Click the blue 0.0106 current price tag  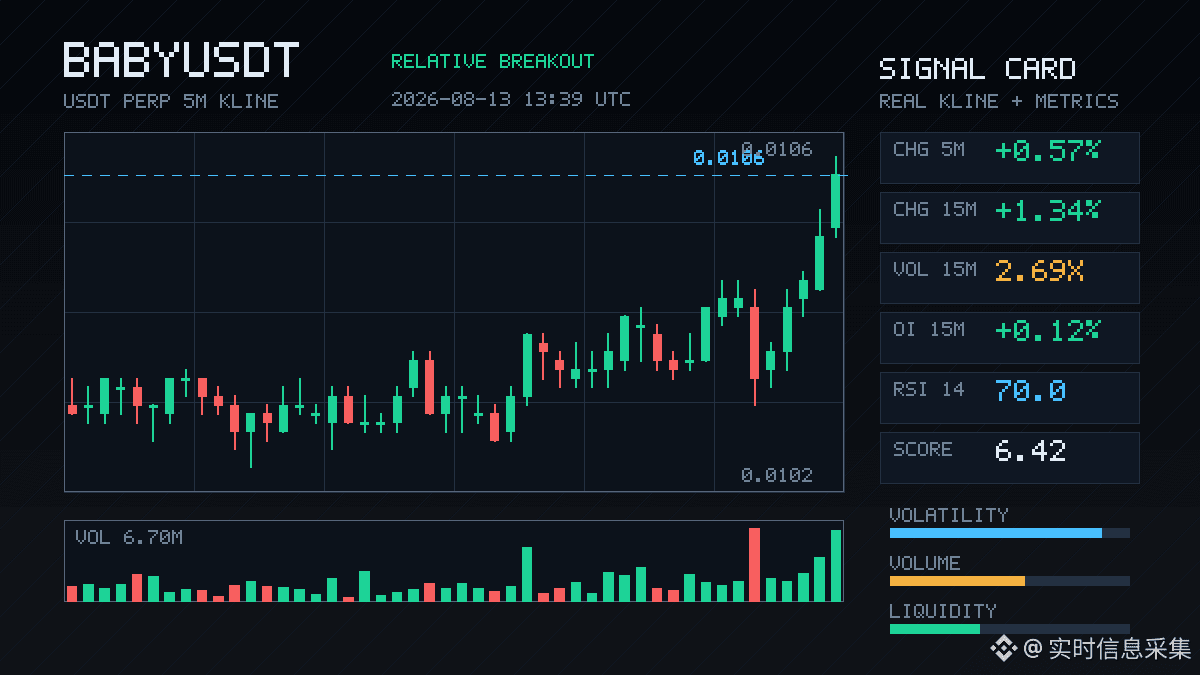728,158
